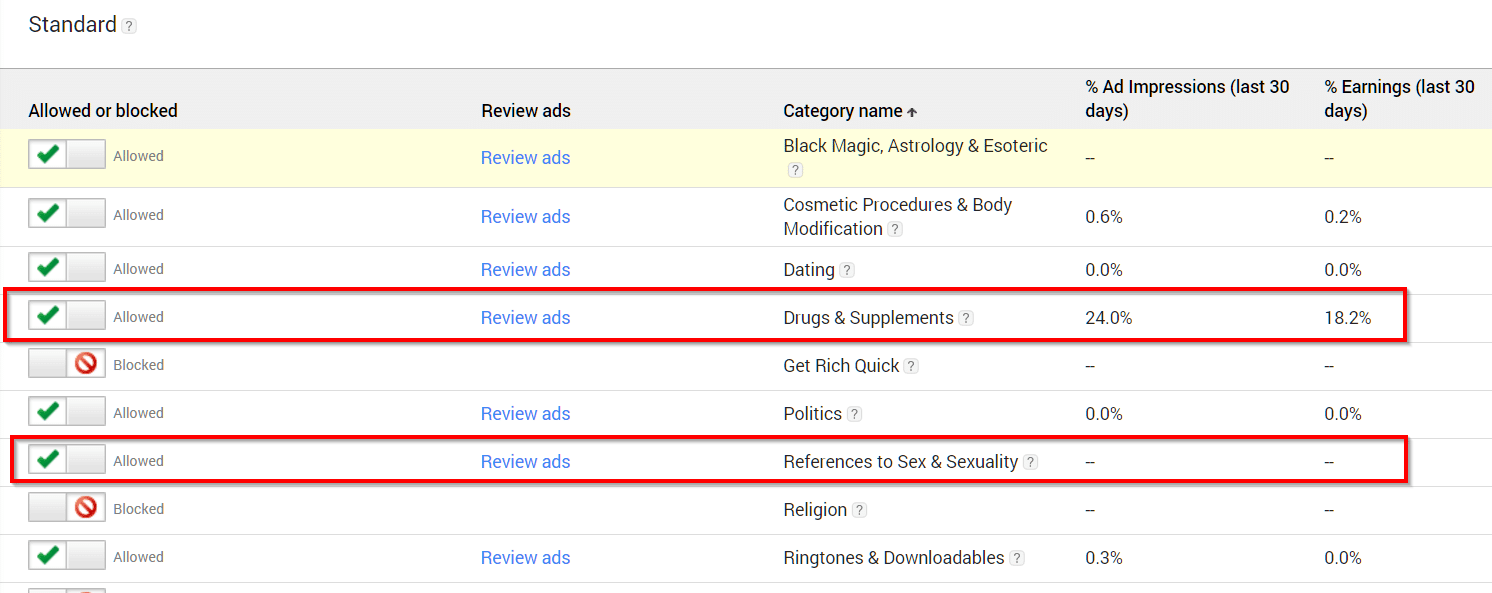Click % Ad Impressions column header
1492x593 pixels.
coord(1187,99)
